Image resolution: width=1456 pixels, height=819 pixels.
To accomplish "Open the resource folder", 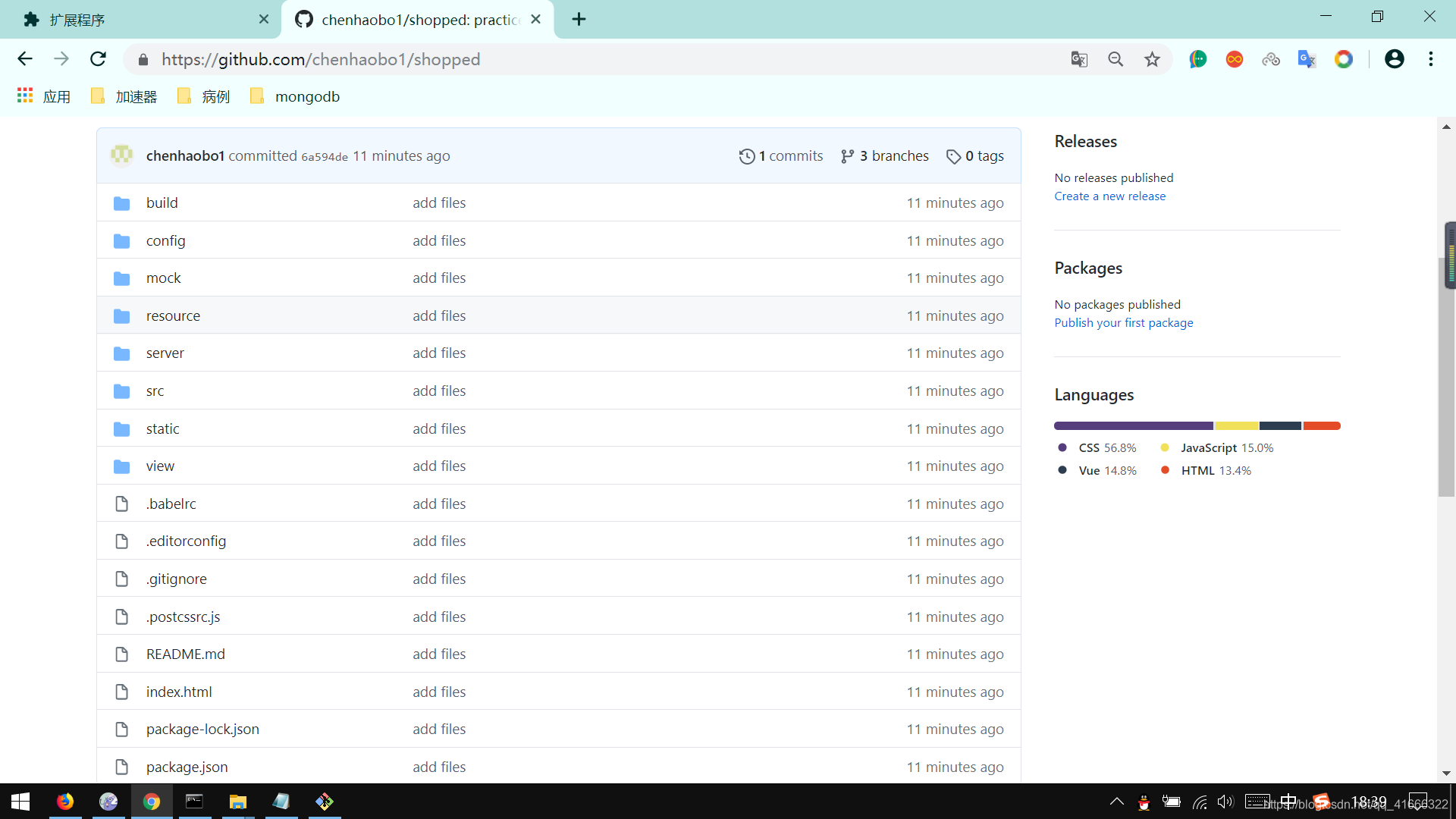I will (174, 315).
